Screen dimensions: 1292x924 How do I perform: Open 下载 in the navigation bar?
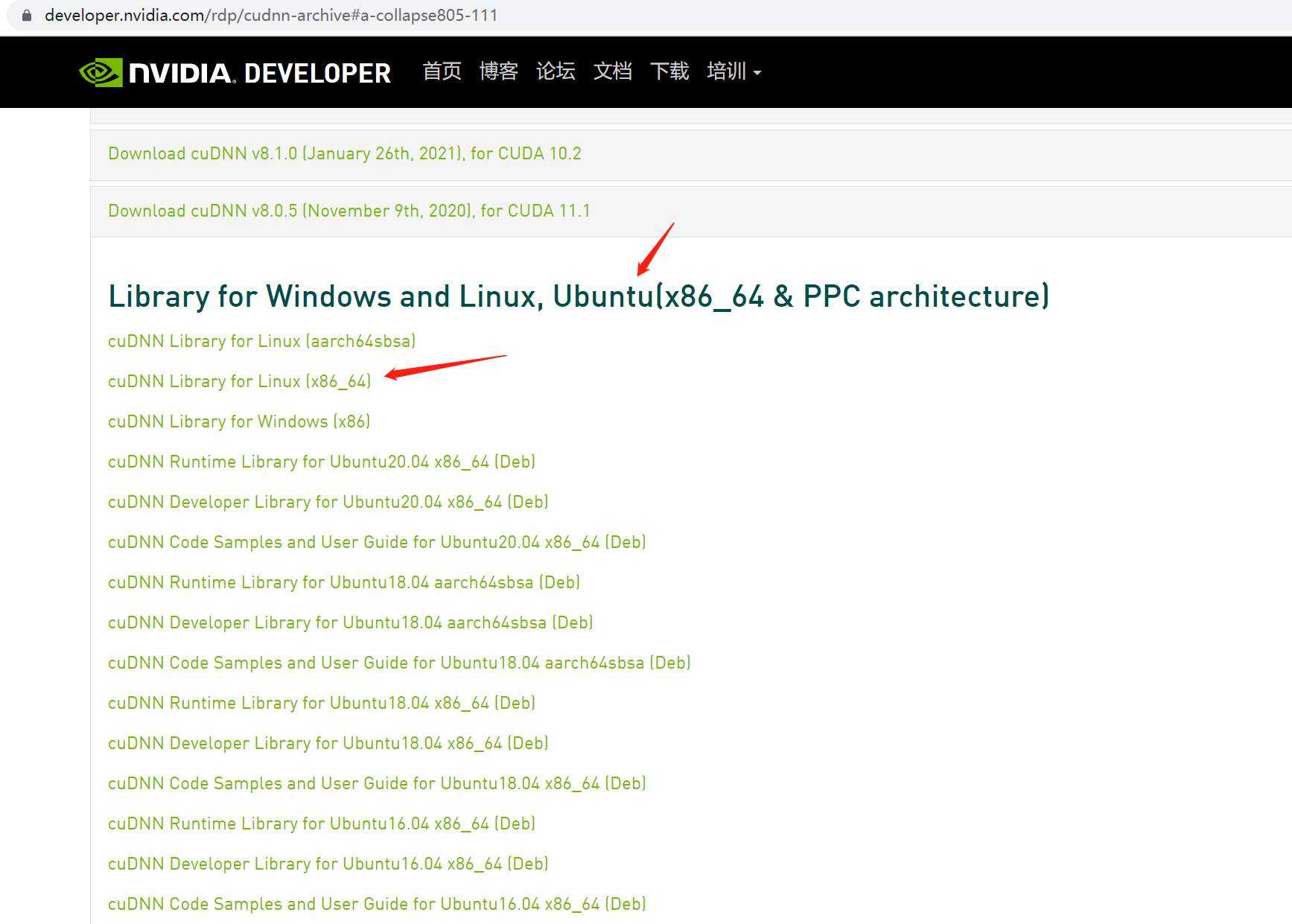[669, 71]
